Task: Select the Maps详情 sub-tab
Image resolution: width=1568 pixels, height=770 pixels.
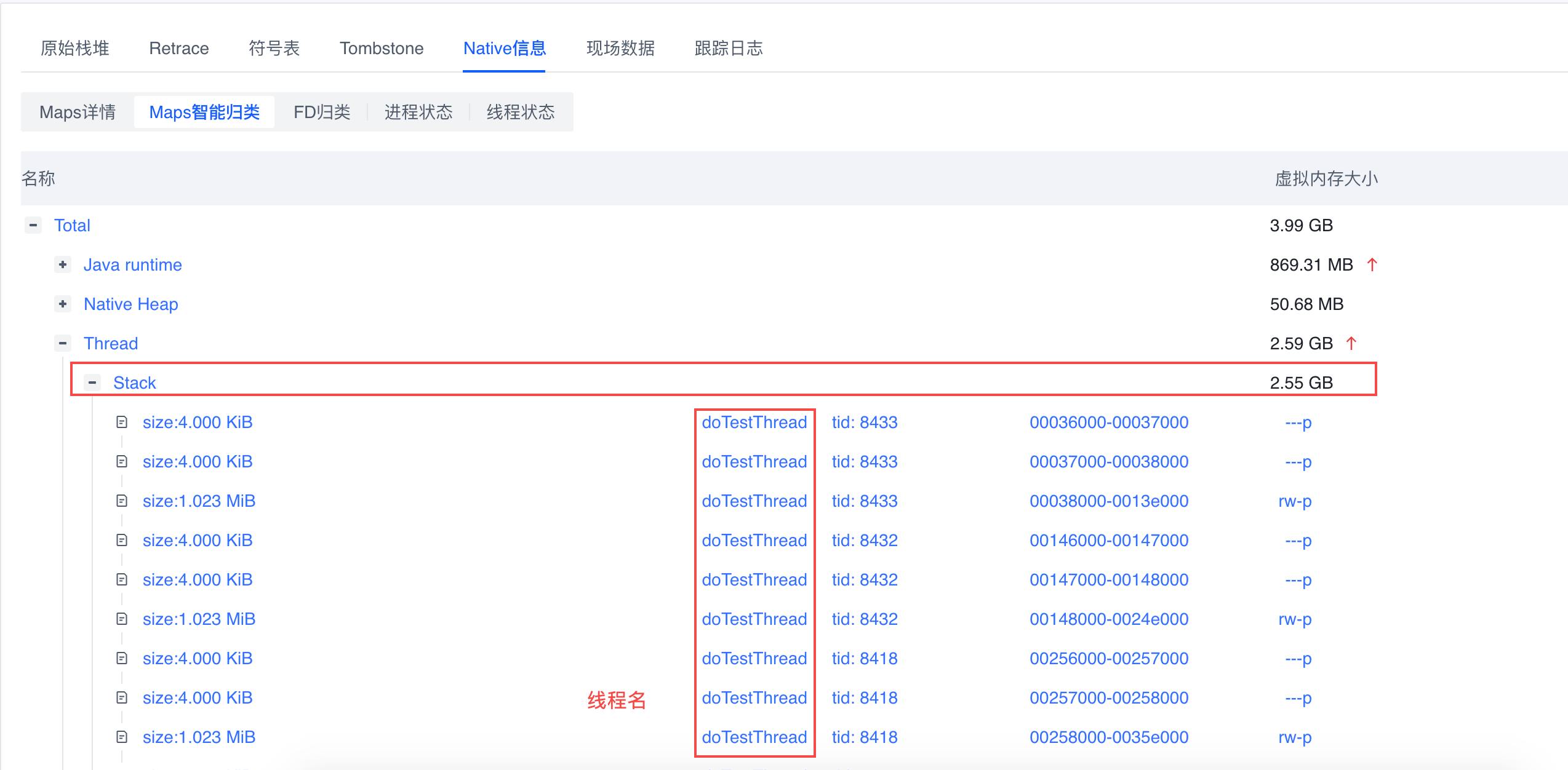Action: [x=78, y=112]
